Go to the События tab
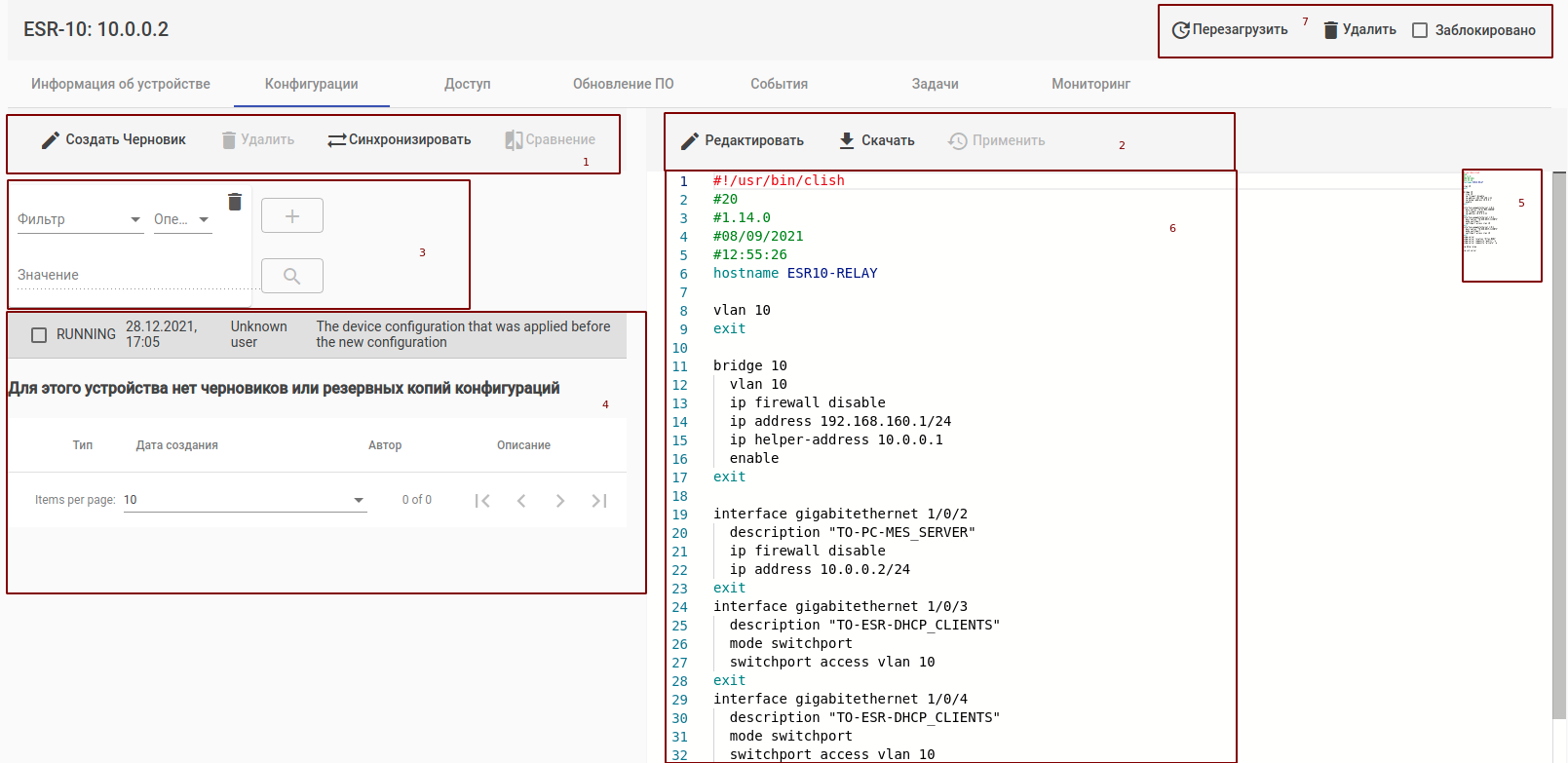The width and height of the screenshot is (1568, 763). click(x=779, y=84)
